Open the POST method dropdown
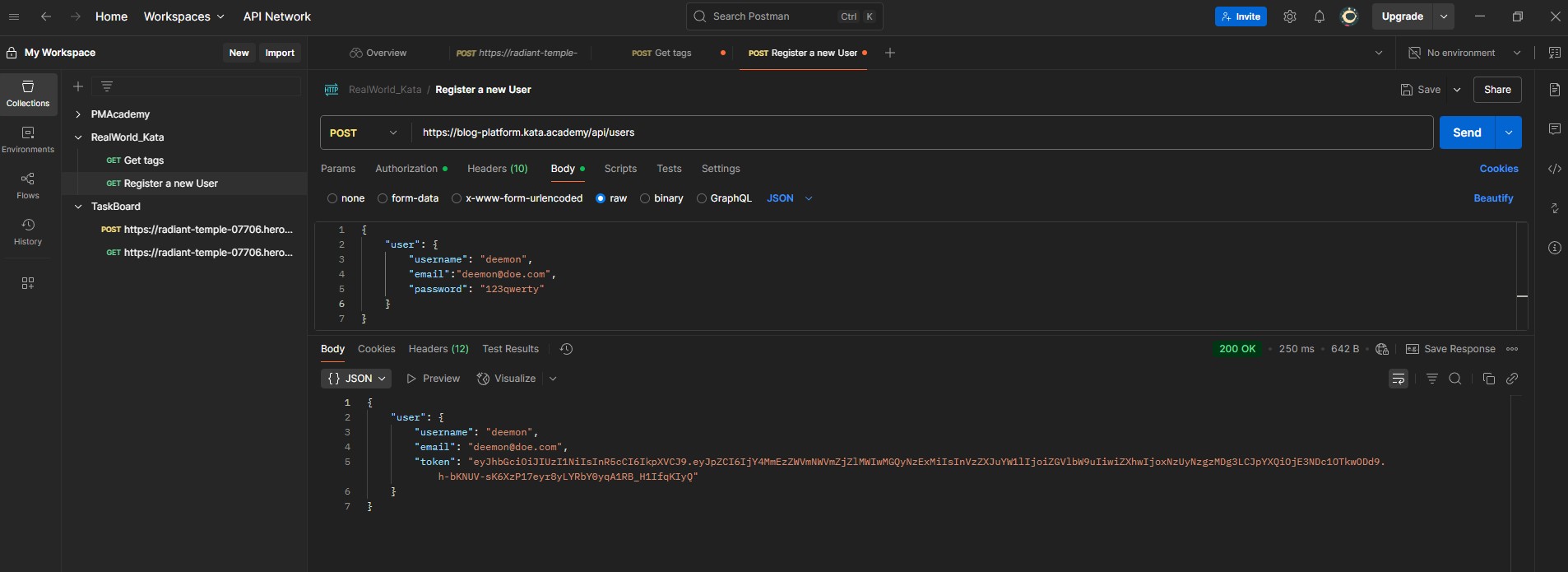1568x572 pixels. (x=364, y=133)
